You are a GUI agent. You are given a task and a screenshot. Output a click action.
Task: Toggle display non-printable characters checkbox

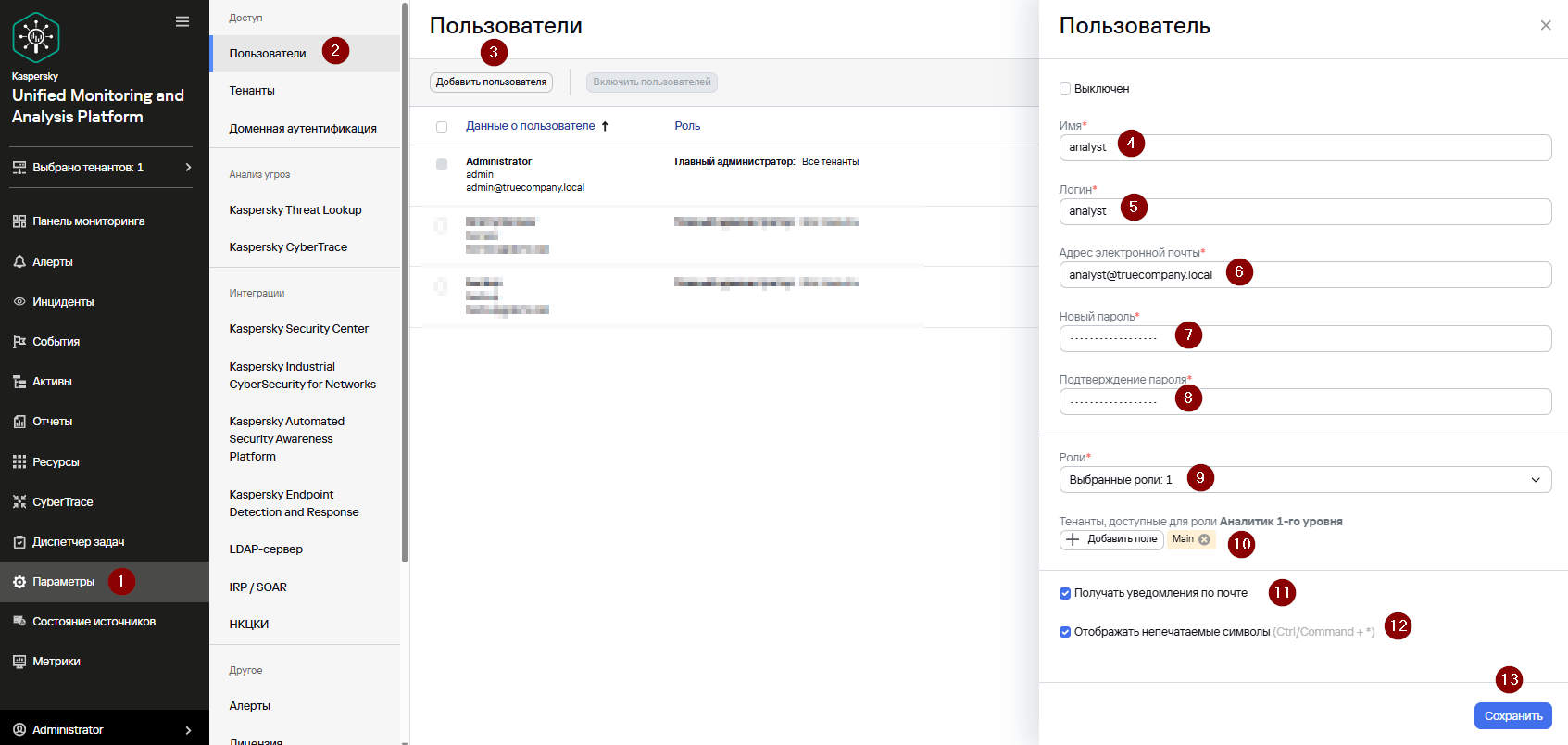(x=1065, y=632)
